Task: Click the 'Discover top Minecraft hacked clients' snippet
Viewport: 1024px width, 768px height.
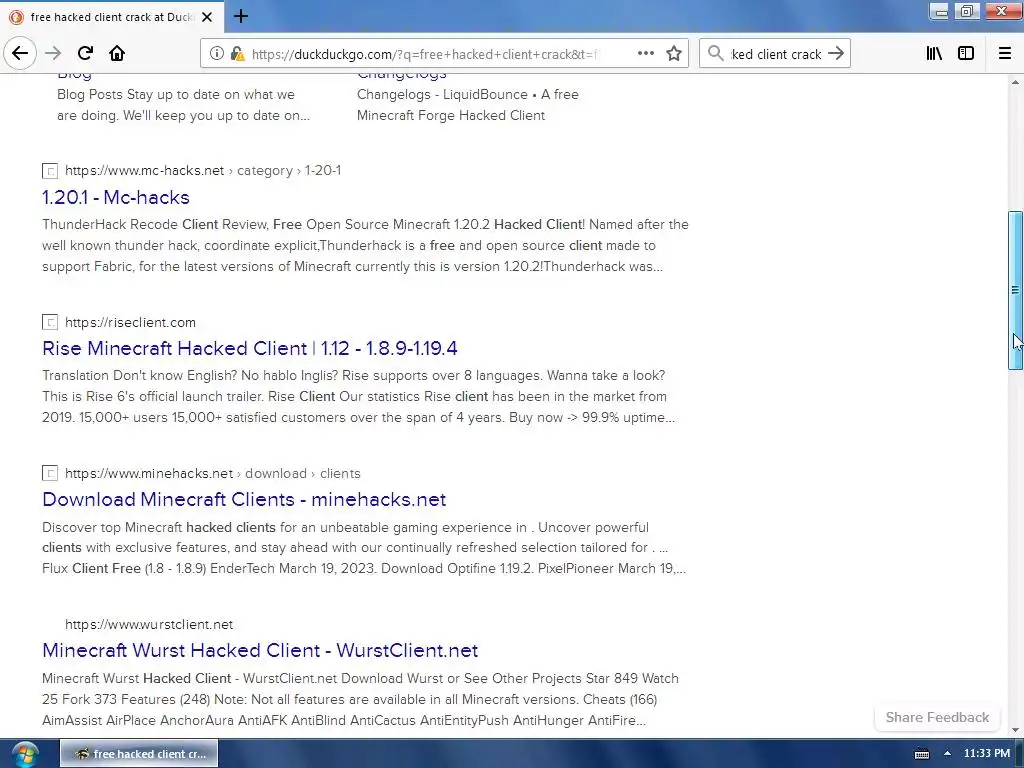Action: pyautogui.click(x=364, y=547)
